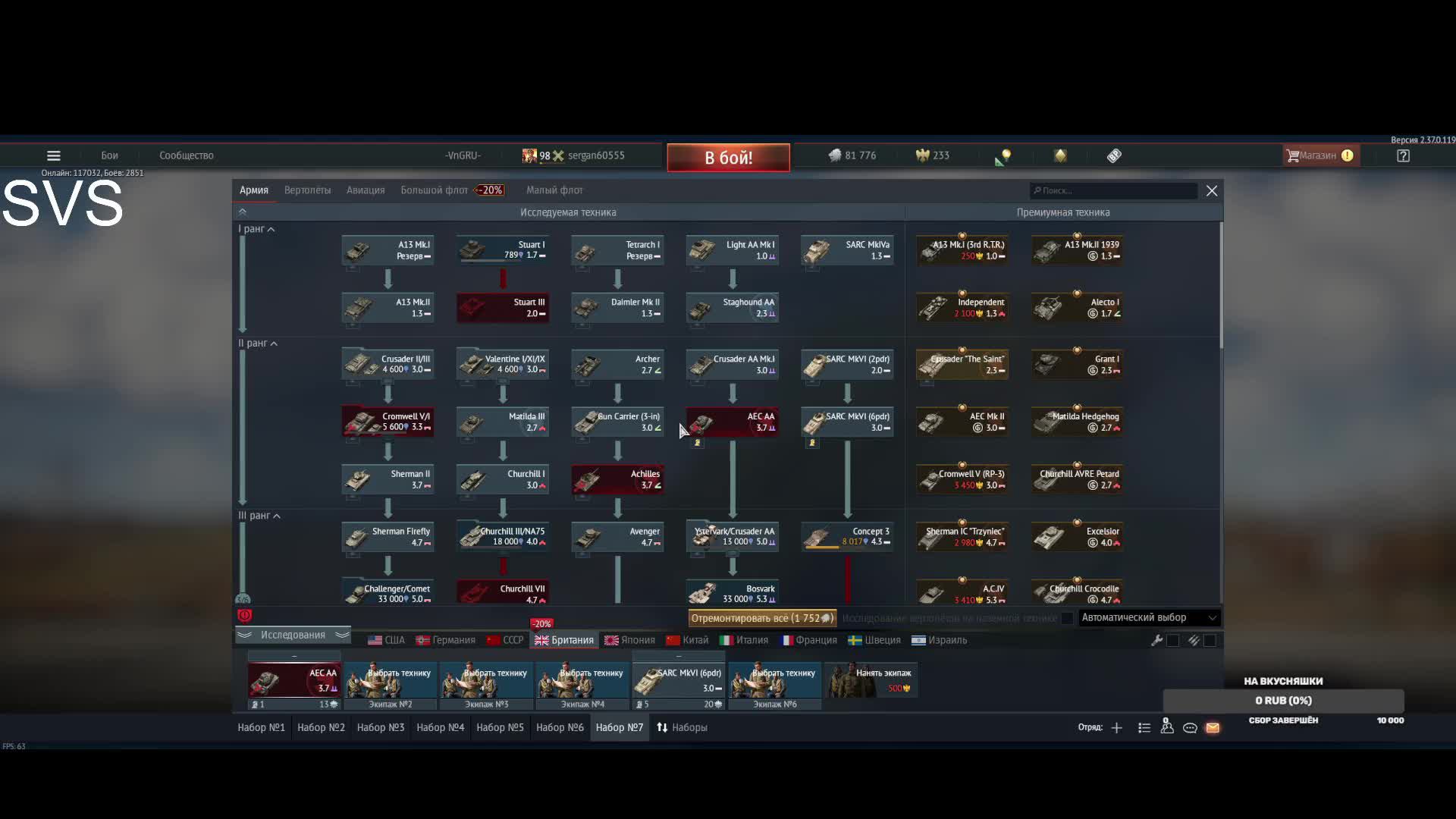Add squad member with plus icon
Image resolution: width=1456 pixels, height=819 pixels.
pos(1116,728)
